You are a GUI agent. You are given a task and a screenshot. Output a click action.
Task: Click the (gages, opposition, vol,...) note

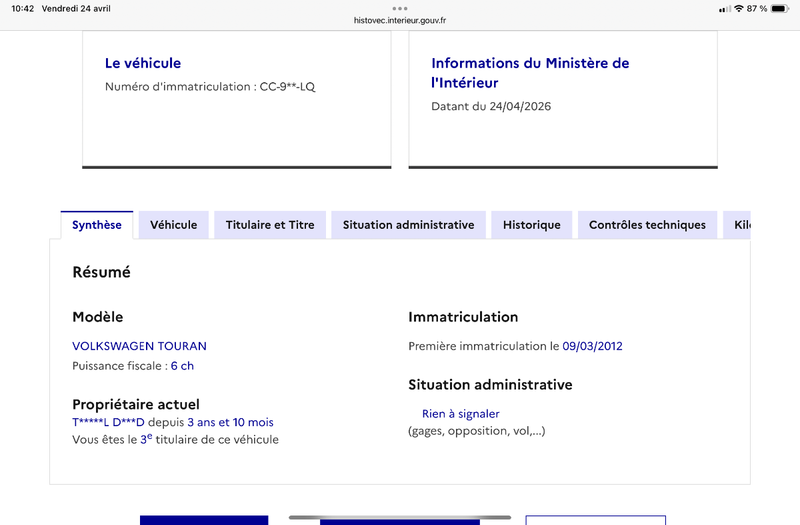[477, 431]
